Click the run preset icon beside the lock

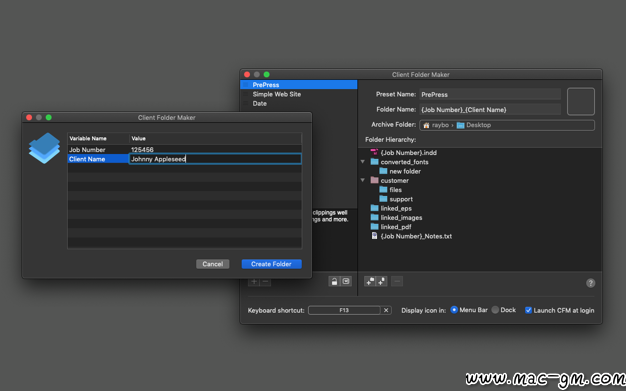click(346, 281)
